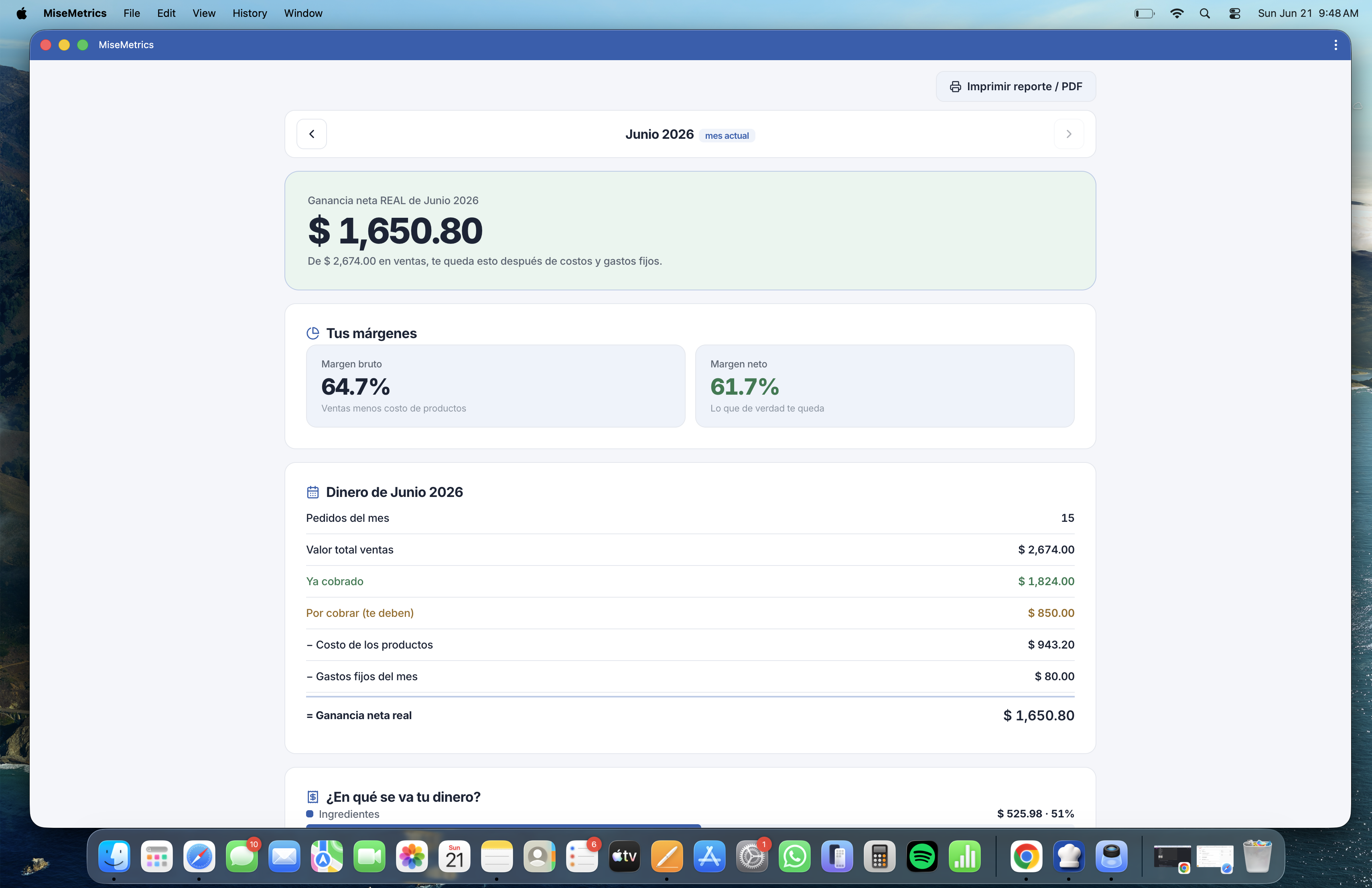Screen dimensions: 1372x888
Task: Click the Junio 2026 month title
Action: coord(660,134)
